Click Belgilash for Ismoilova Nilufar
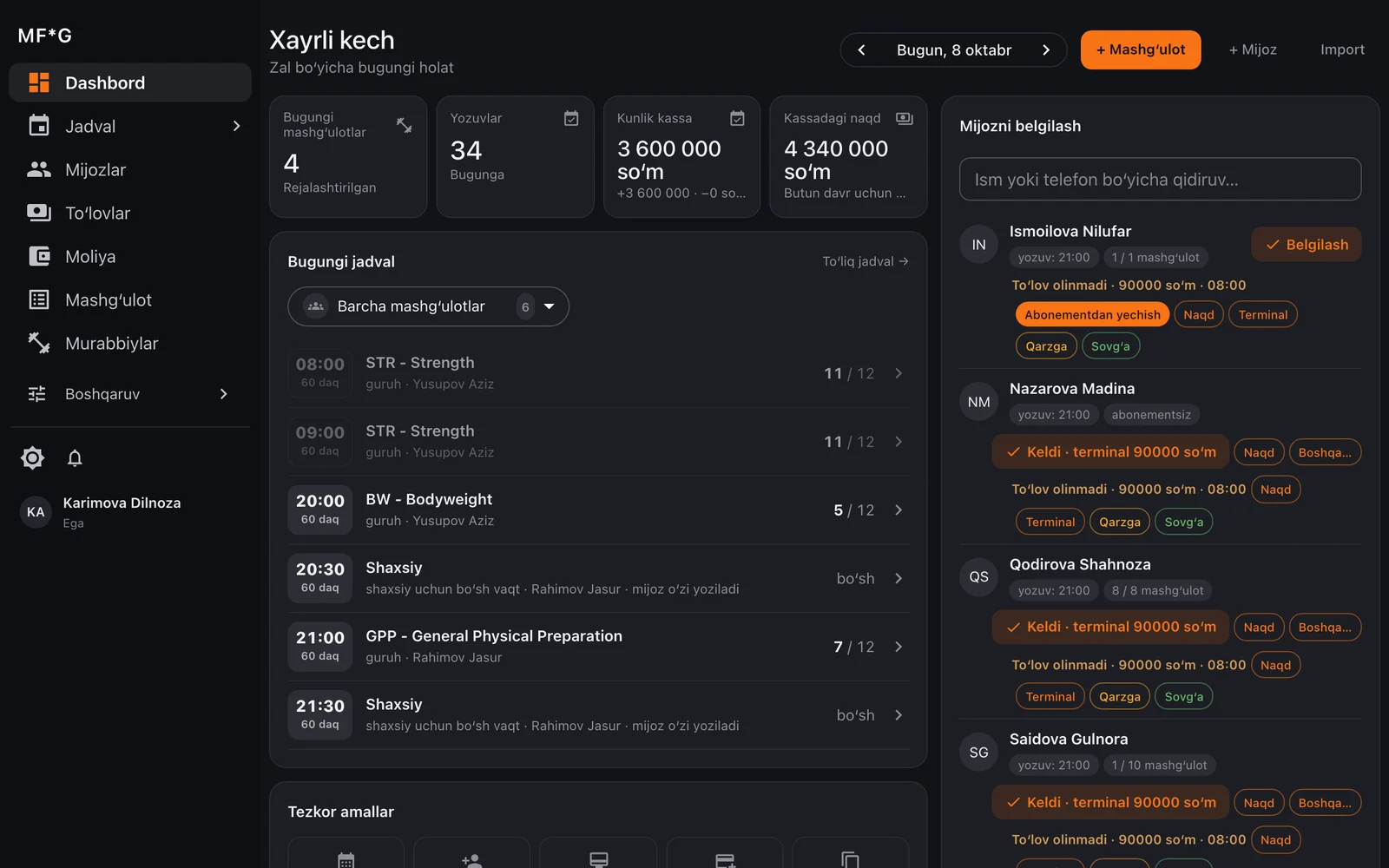The width and height of the screenshot is (1389, 868). tap(1306, 245)
